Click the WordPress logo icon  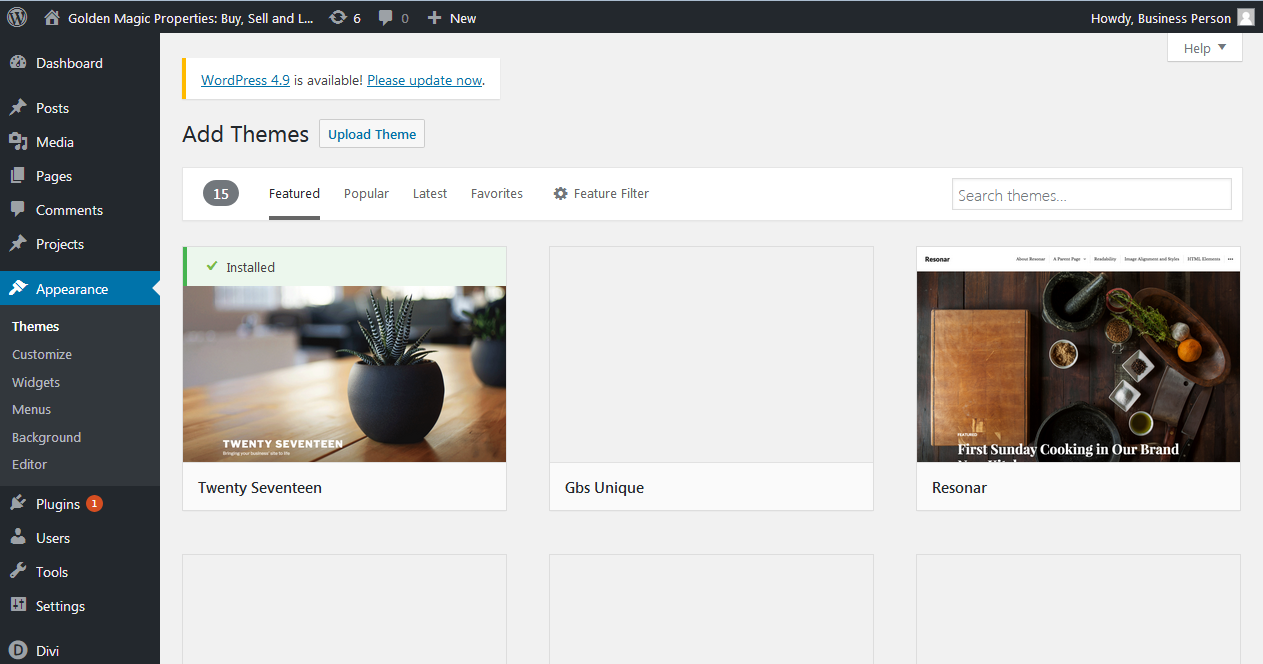17,17
